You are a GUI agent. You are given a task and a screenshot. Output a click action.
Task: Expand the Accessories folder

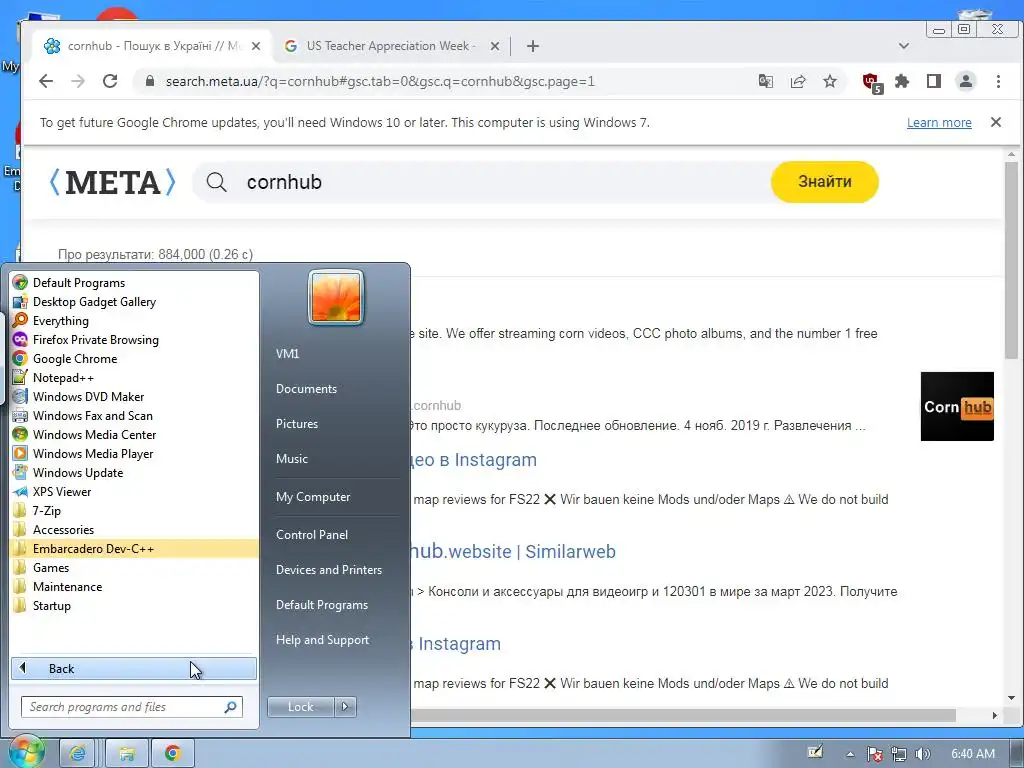(x=134, y=530)
